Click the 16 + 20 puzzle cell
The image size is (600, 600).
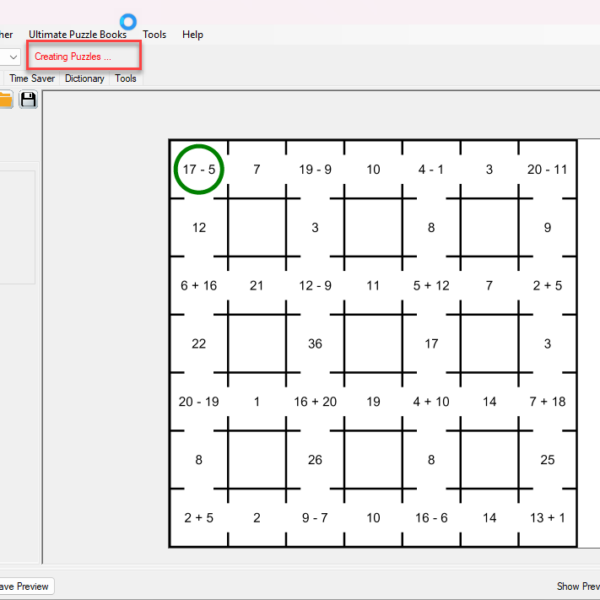[315, 402]
